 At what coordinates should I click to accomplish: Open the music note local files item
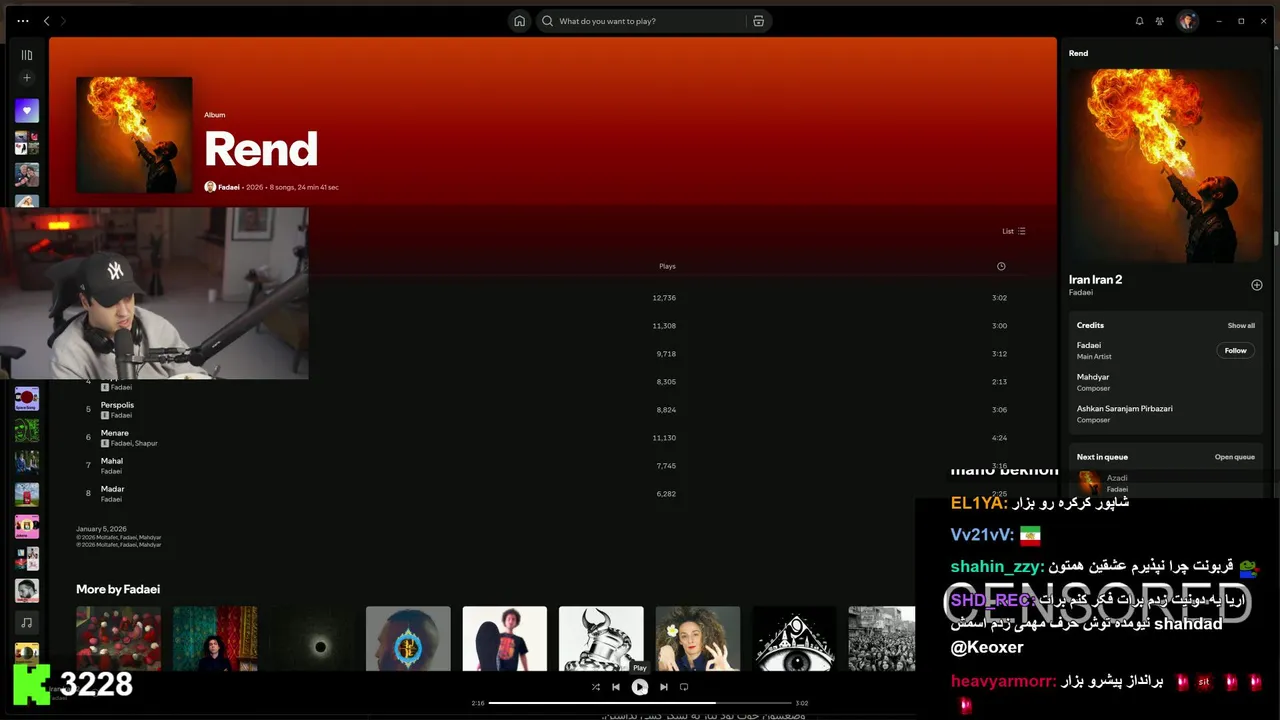27,622
